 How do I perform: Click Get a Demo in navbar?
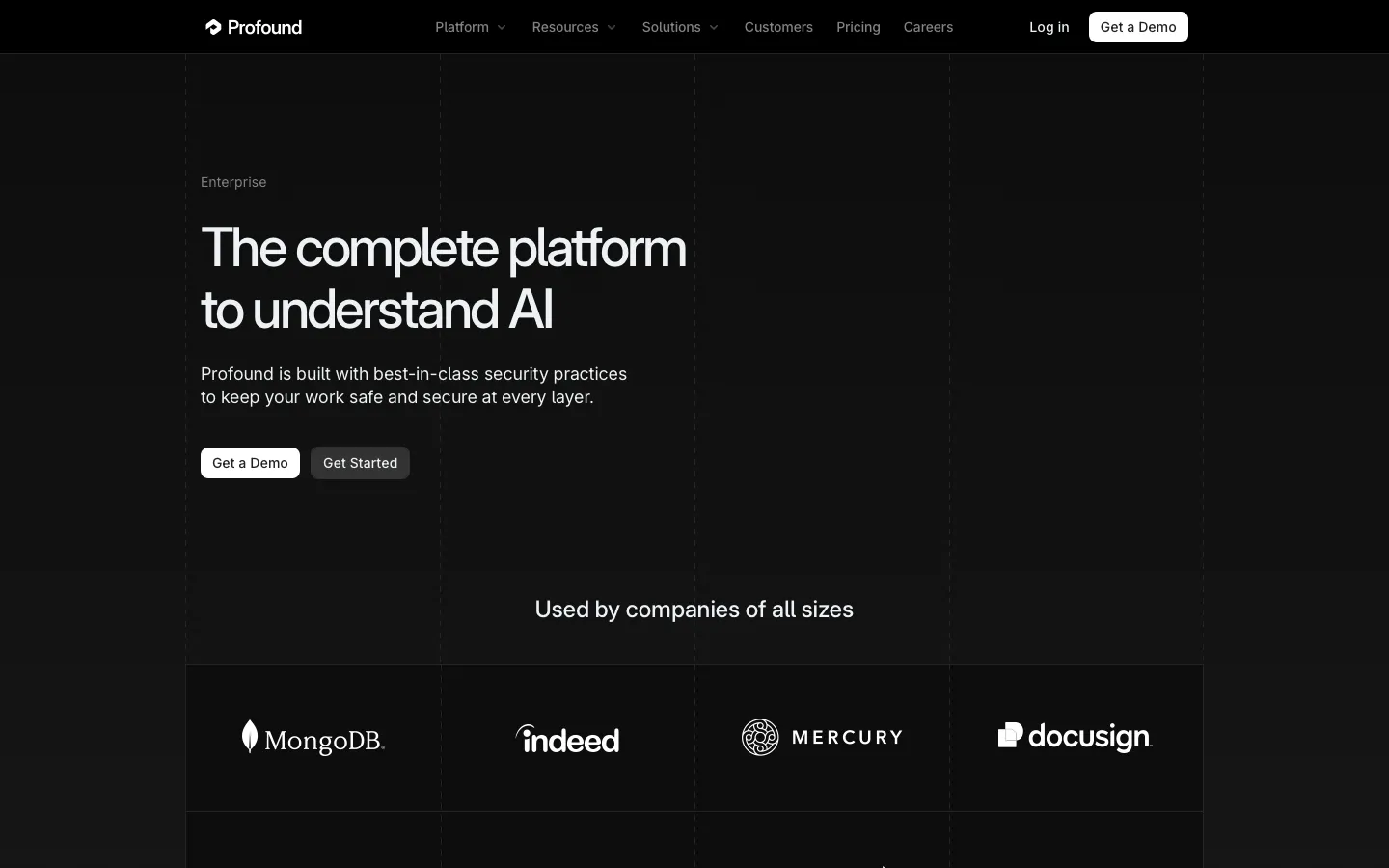1138,27
